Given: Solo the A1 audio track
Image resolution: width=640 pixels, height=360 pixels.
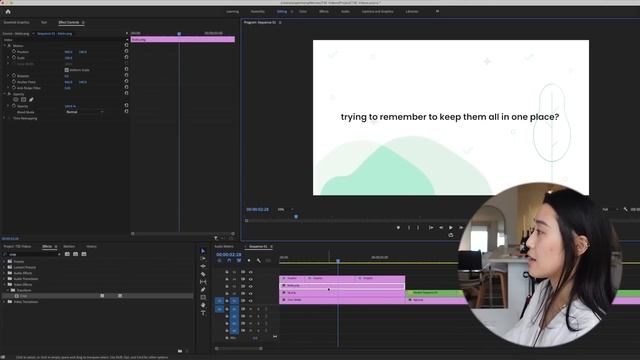Looking at the screenshot, I should [258, 309].
